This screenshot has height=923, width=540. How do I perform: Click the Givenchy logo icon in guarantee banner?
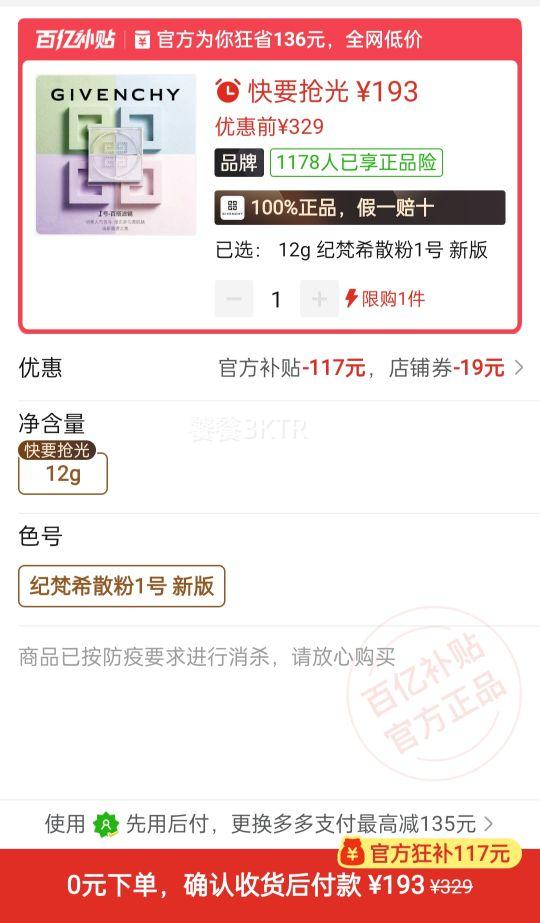tap(232, 208)
